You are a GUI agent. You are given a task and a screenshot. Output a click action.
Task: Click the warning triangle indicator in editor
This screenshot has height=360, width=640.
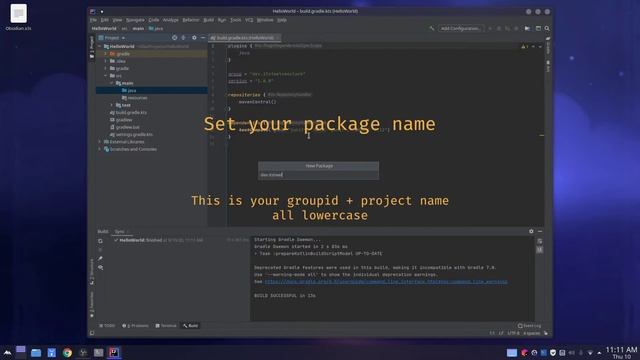[524, 47]
